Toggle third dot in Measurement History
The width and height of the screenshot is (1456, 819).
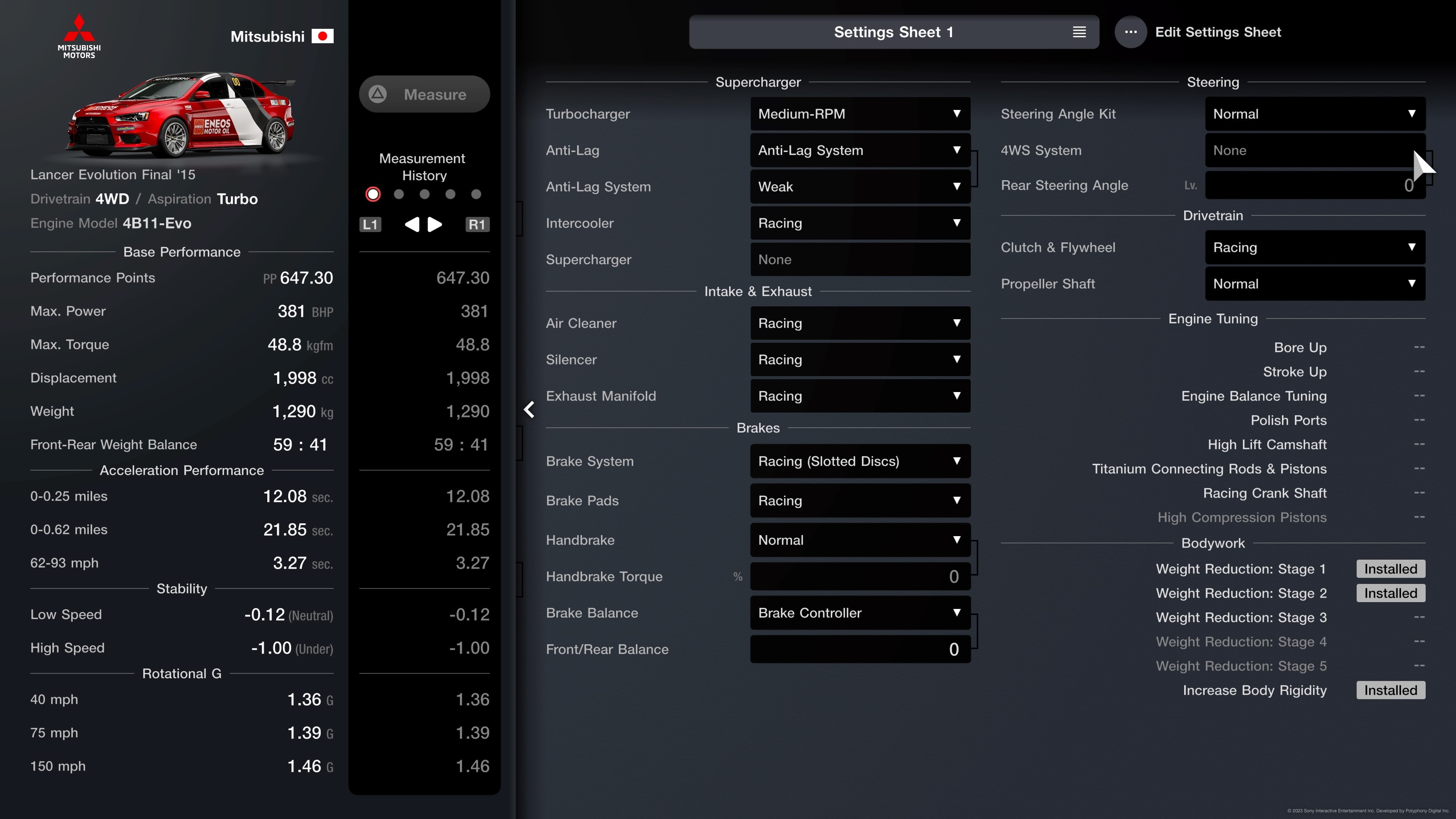422,194
